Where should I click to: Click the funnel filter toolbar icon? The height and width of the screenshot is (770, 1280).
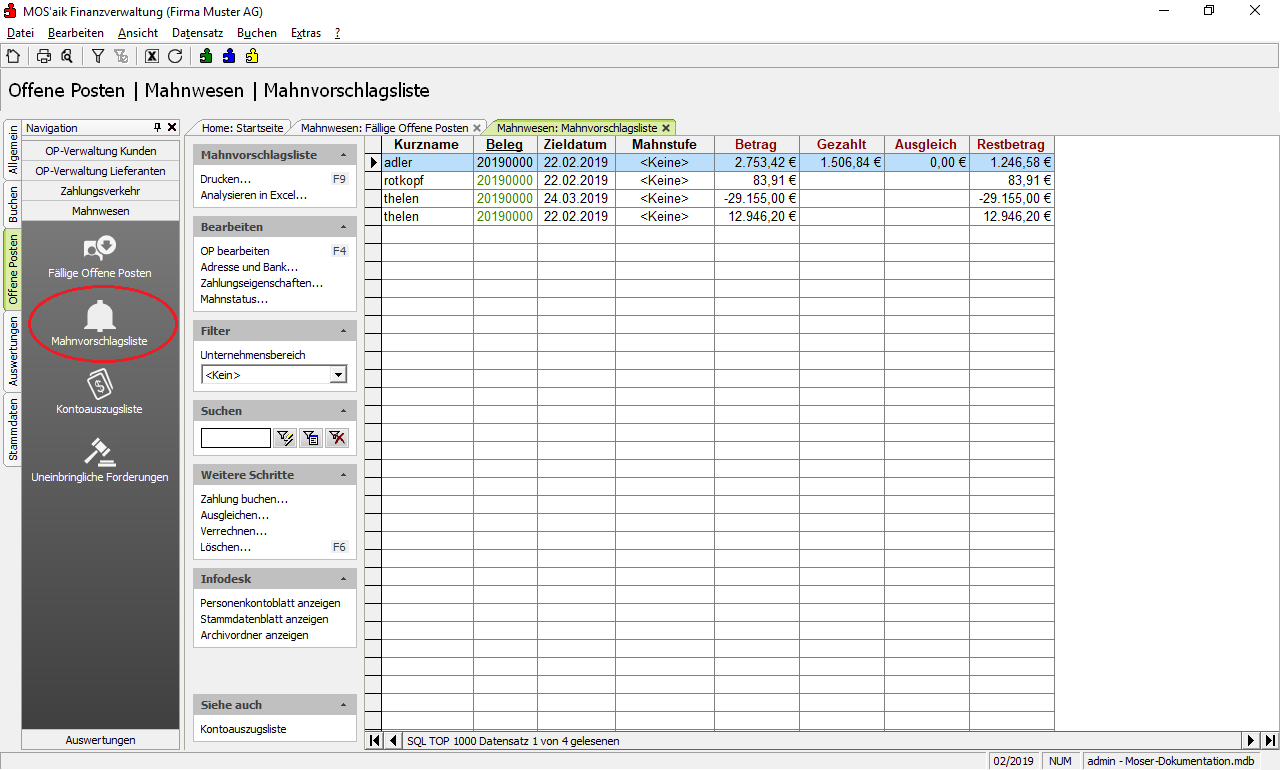(98, 56)
